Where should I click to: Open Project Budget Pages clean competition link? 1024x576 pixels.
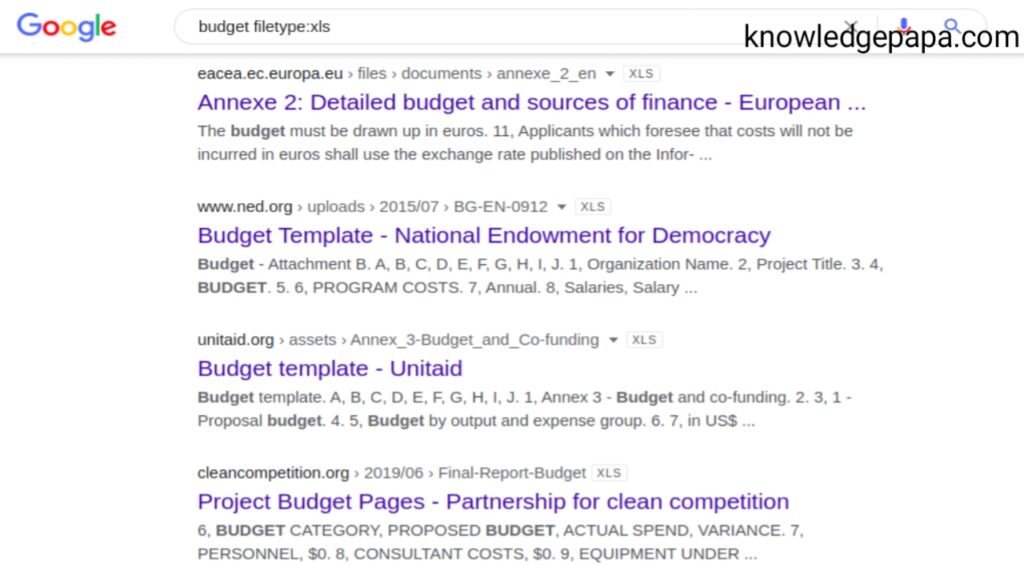[x=493, y=502]
